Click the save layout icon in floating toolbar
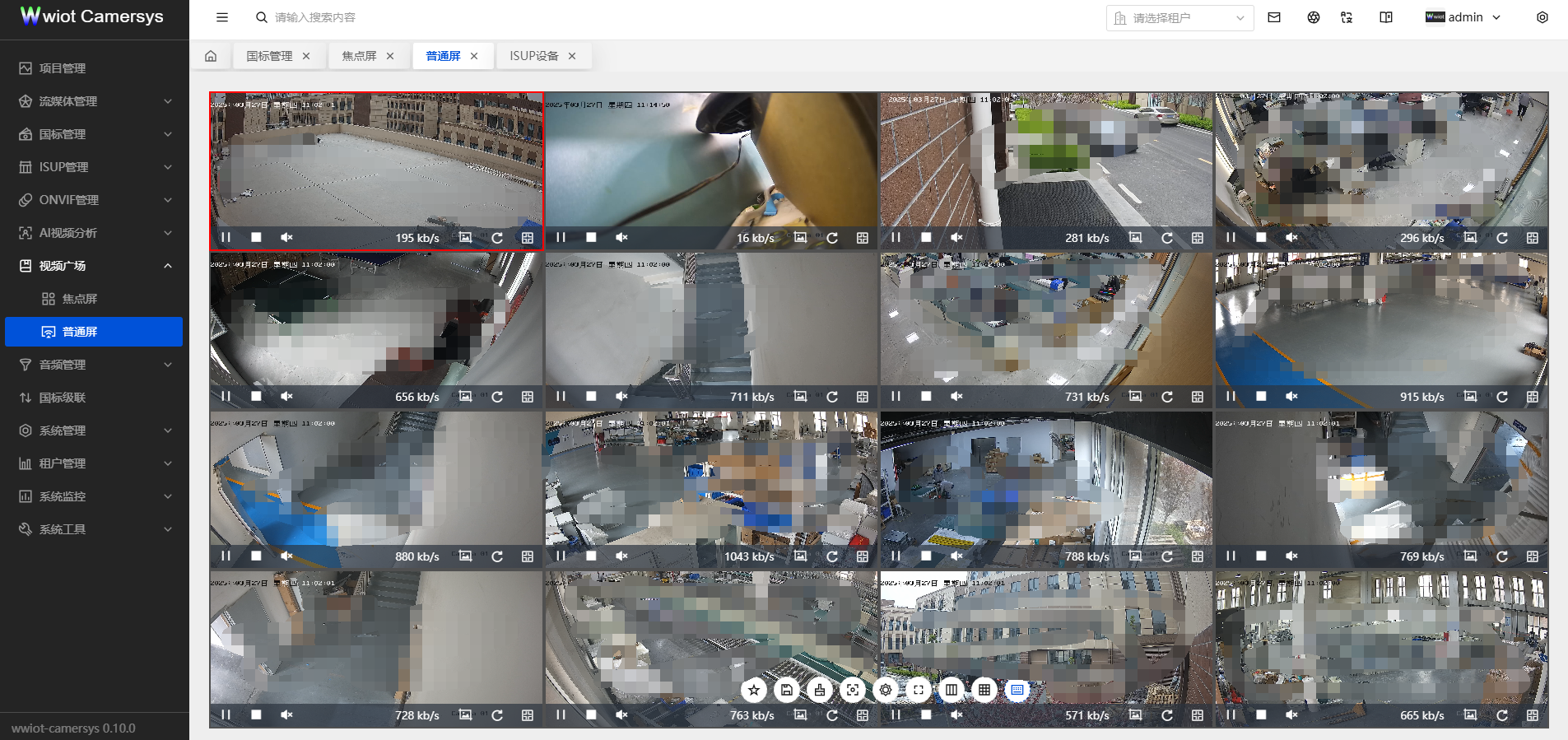This screenshot has width=1568, height=740. click(x=786, y=690)
